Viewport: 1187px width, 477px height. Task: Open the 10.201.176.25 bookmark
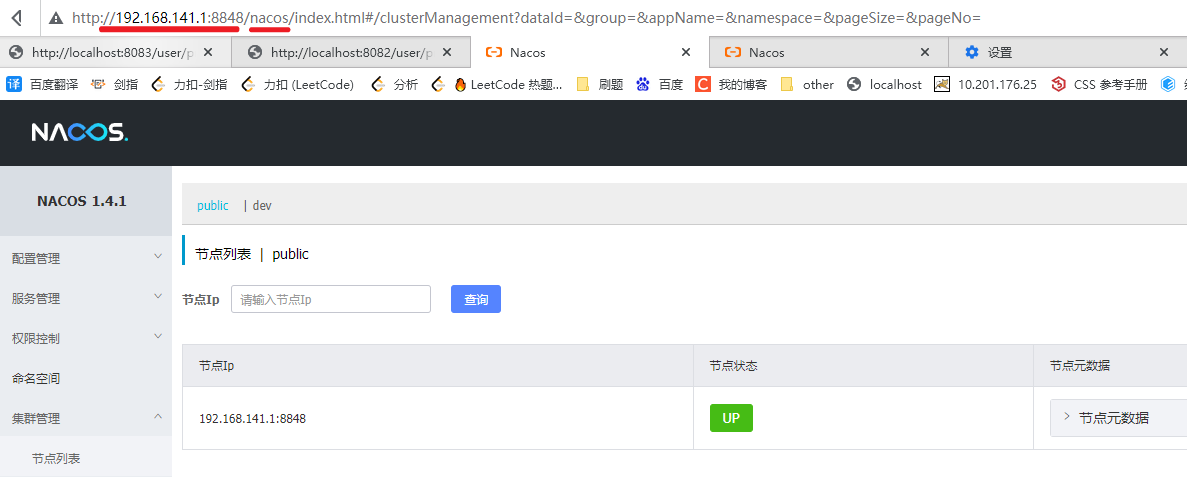tap(986, 84)
